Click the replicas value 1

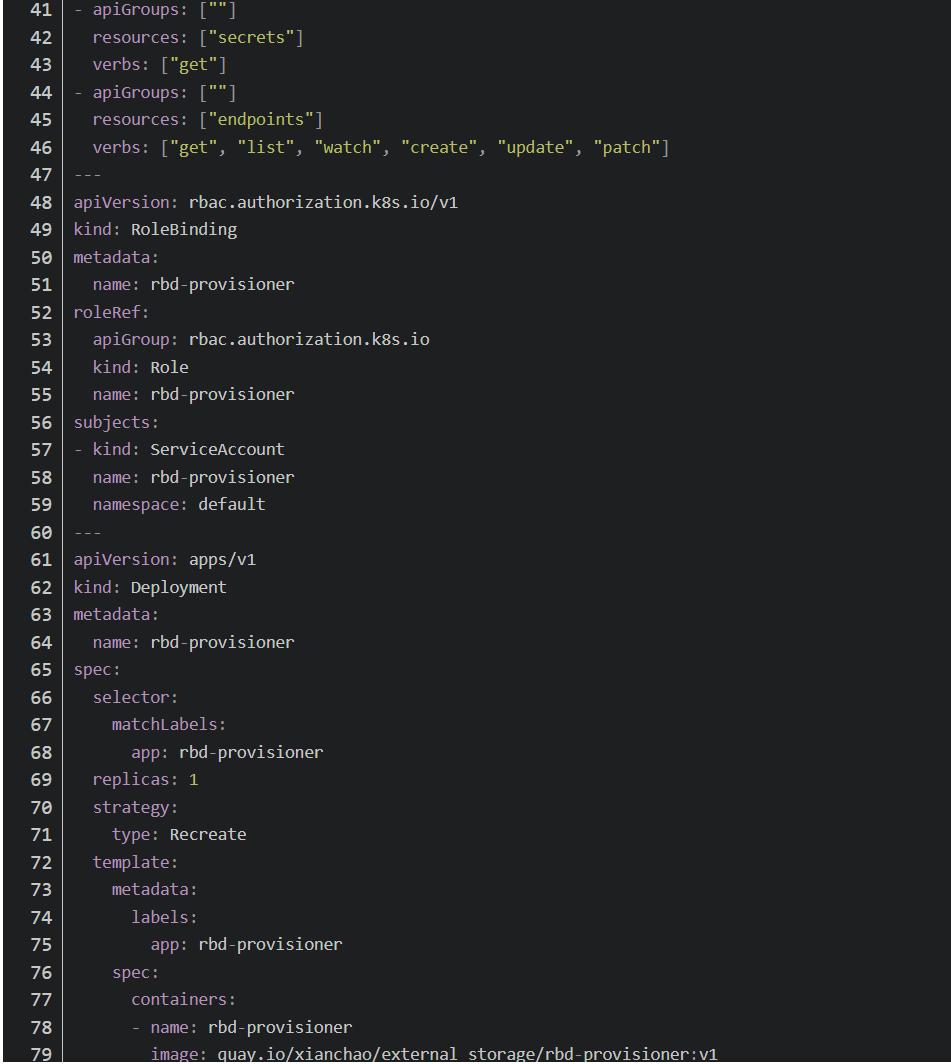193,780
